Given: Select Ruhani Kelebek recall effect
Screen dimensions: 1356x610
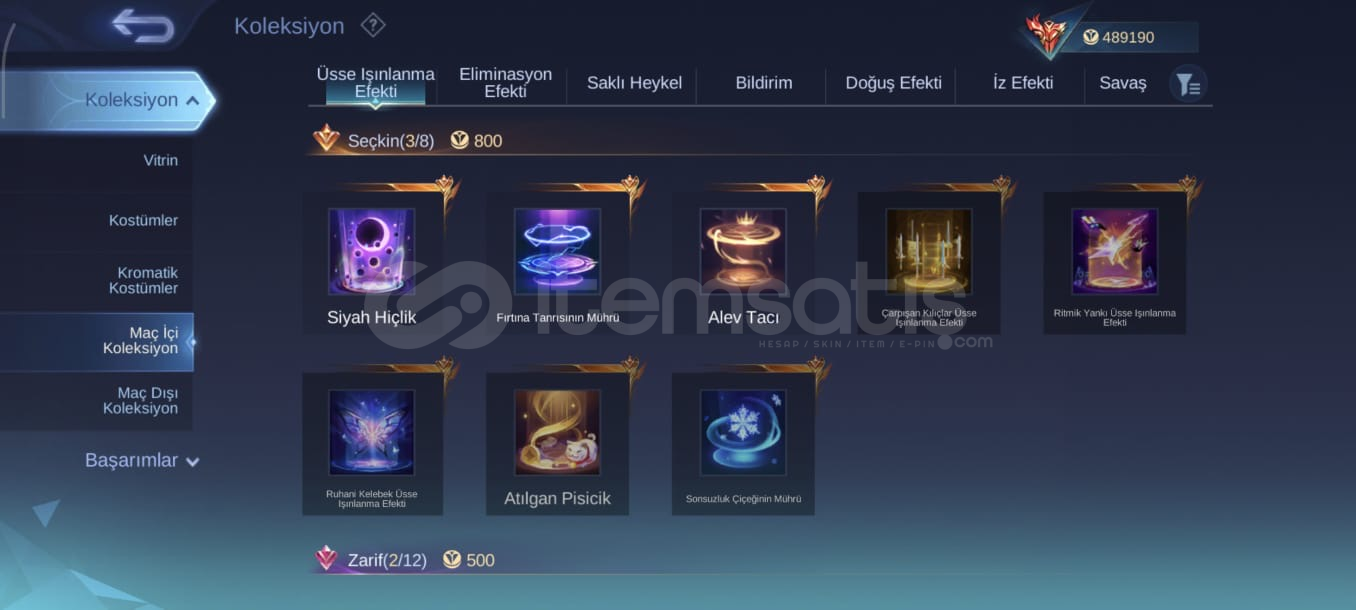Looking at the screenshot, I should (373, 444).
